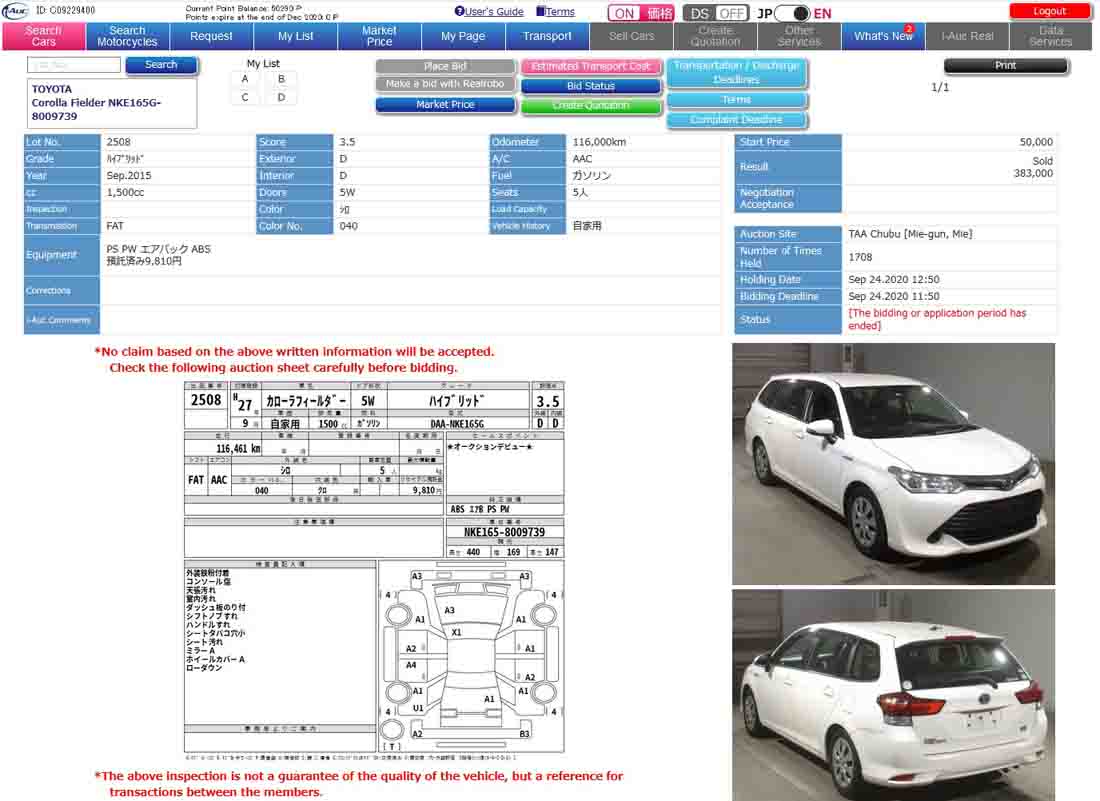This screenshot has height=801, width=1100.
Task: Click Estimated Transport Cost button
Action: (x=591, y=67)
